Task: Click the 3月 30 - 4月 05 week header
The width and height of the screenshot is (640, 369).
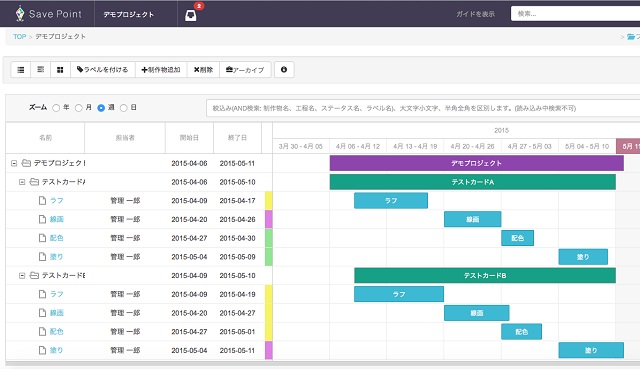Action: [301, 146]
